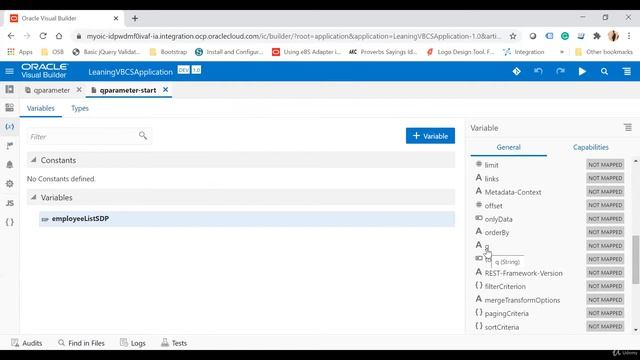Image resolution: width=640 pixels, height=360 pixels.
Task: Click NOT MAPPED for limit
Action: tap(605, 164)
